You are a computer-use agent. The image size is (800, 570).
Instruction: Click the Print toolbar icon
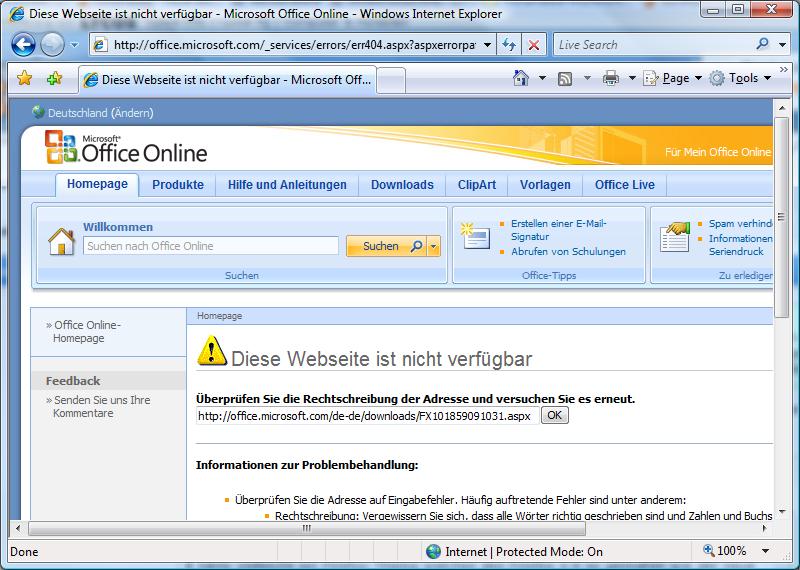tap(611, 78)
